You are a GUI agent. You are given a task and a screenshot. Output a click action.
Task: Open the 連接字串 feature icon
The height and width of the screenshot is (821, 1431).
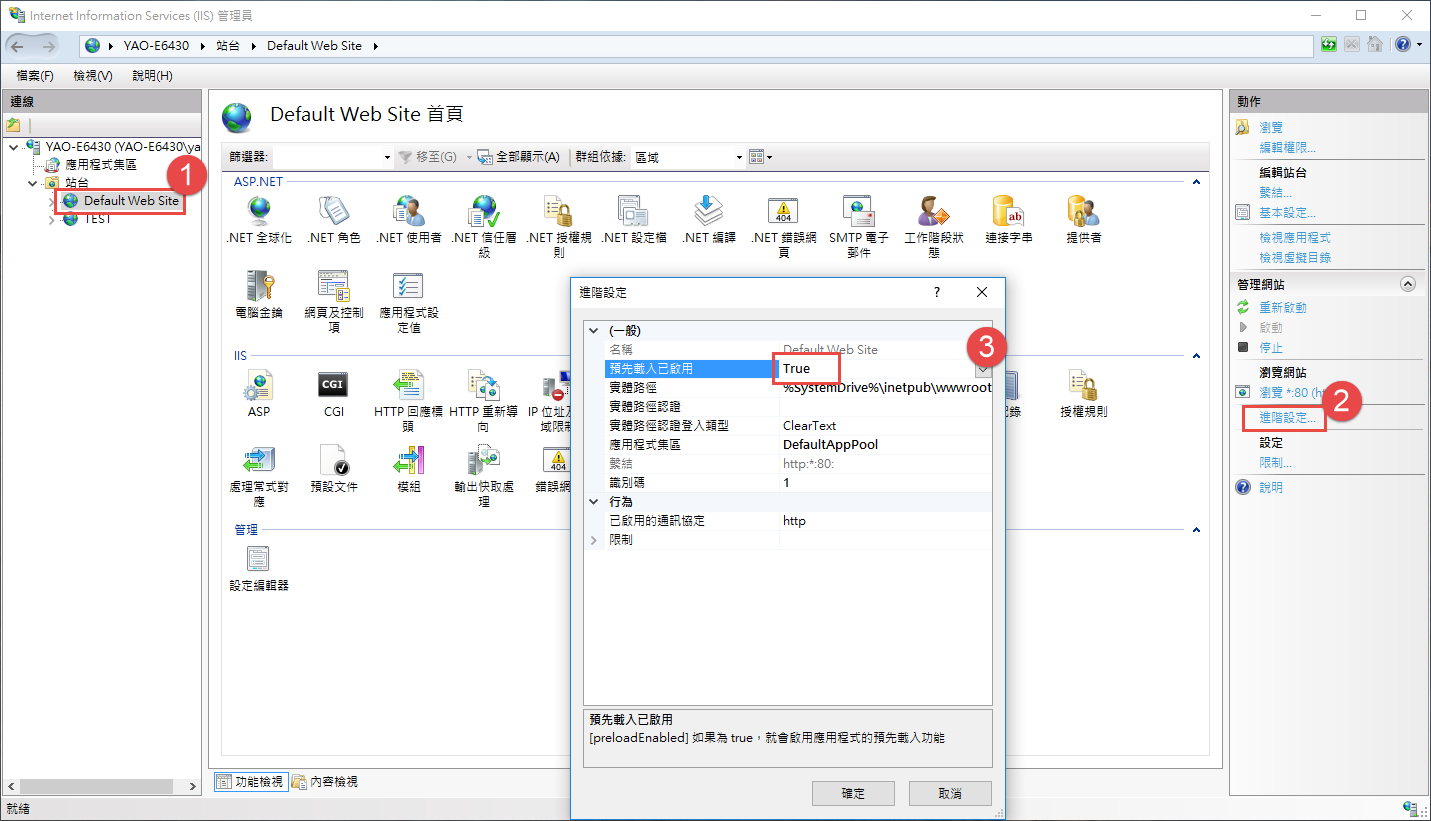(x=1009, y=220)
